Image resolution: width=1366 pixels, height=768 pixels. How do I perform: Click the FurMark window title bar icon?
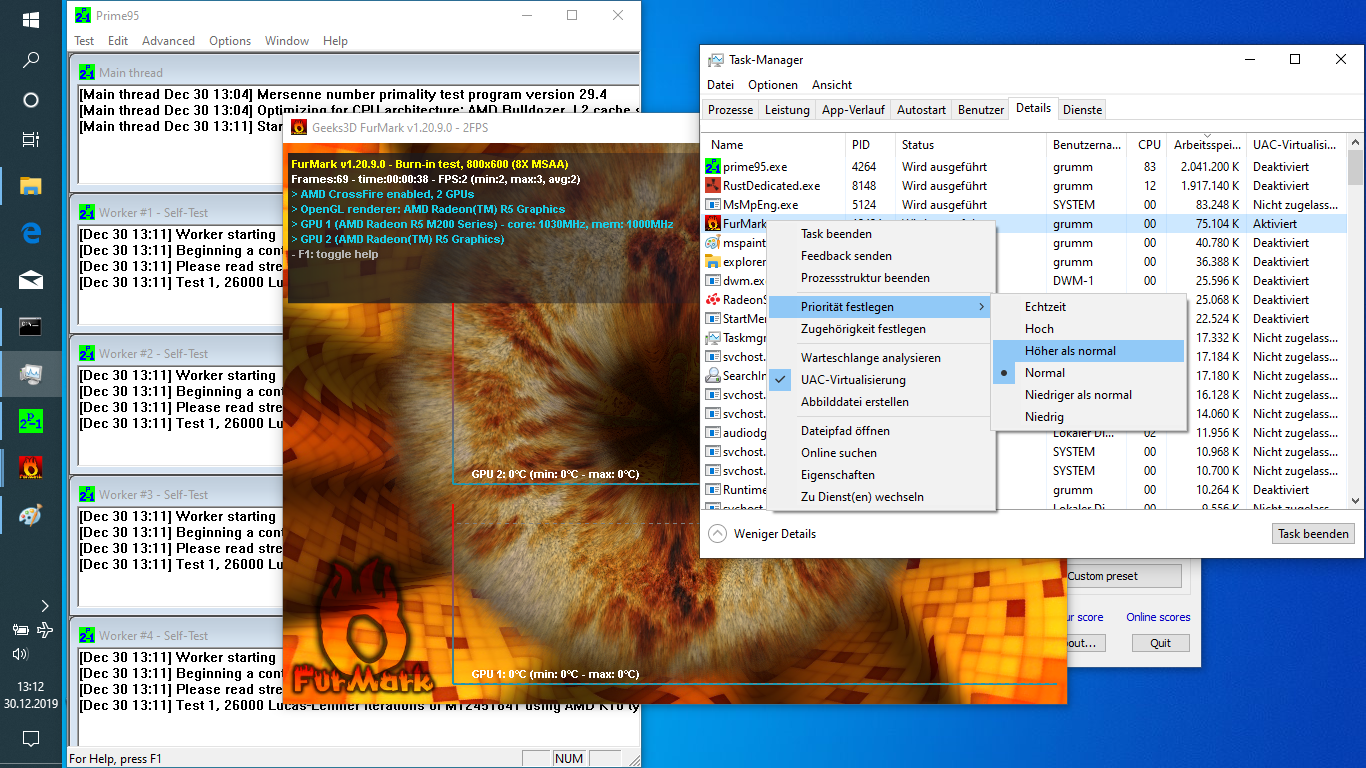[x=298, y=128]
